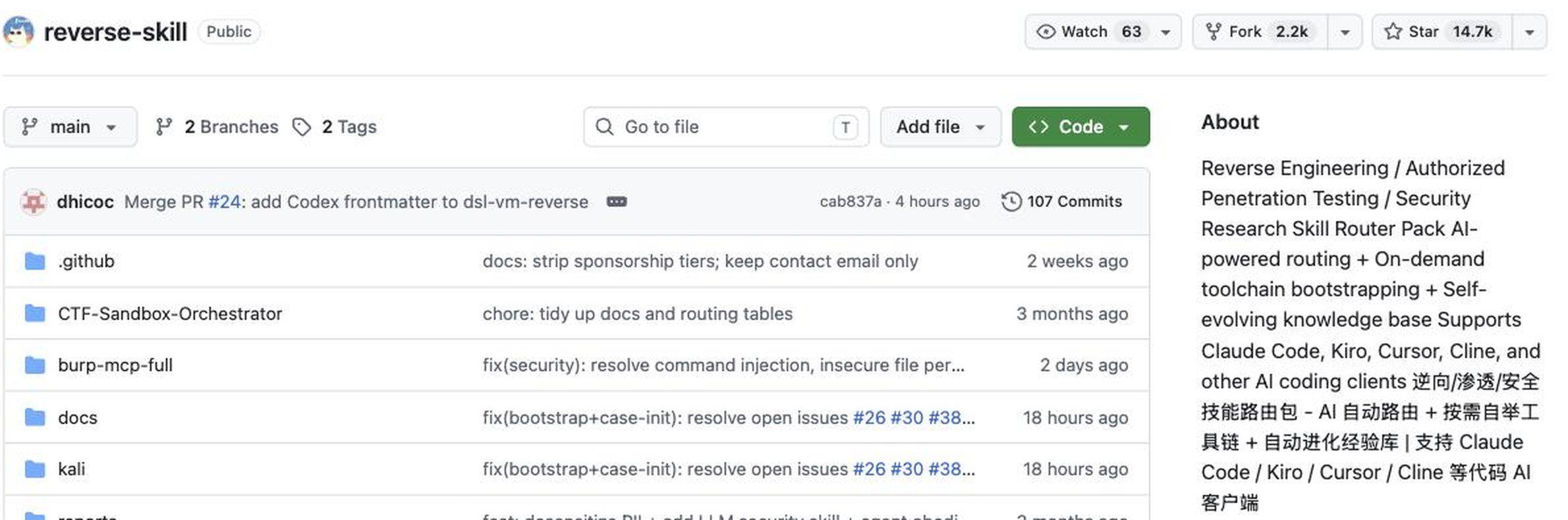Click '2 days ago' timestamp for burp-mcp-full

tap(1084, 365)
